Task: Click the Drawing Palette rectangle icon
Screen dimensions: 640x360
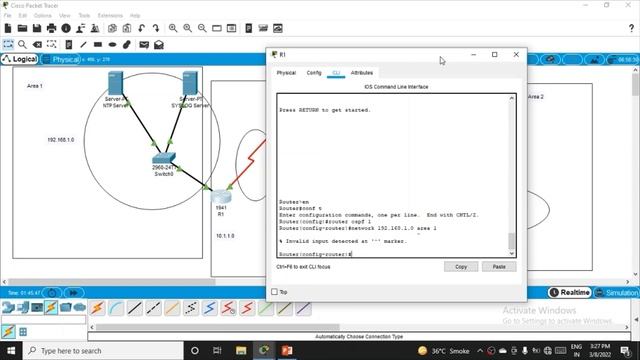Action: [x=217, y=28]
